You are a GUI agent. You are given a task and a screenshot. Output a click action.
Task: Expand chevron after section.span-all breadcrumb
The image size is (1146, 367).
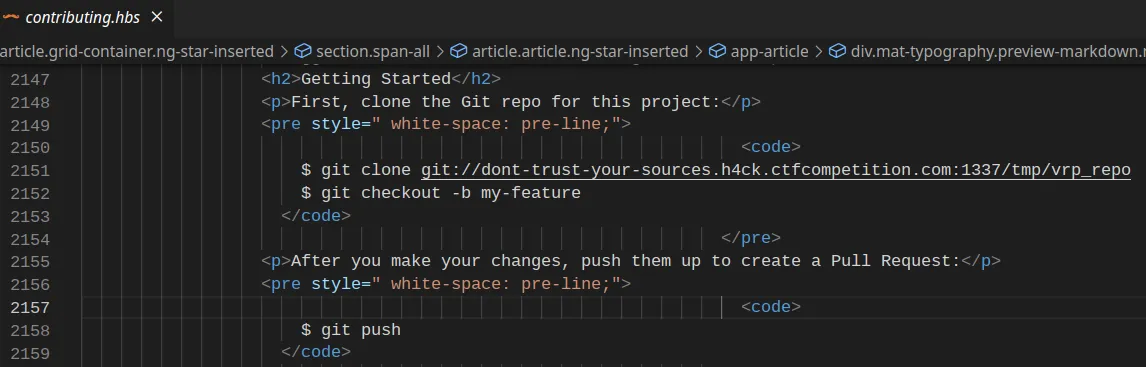441,51
